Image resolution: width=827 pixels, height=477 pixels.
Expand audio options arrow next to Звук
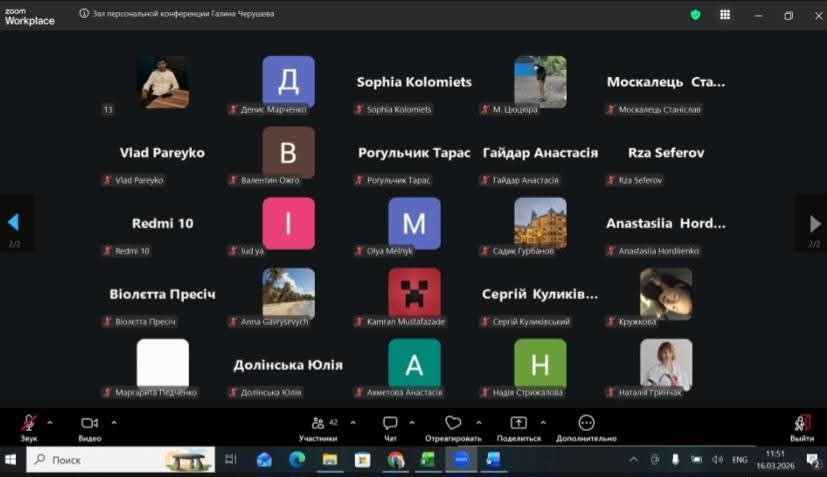pos(50,421)
